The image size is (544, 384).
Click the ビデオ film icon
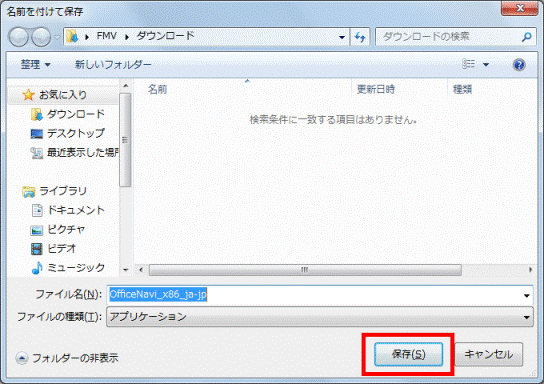tap(37, 249)
